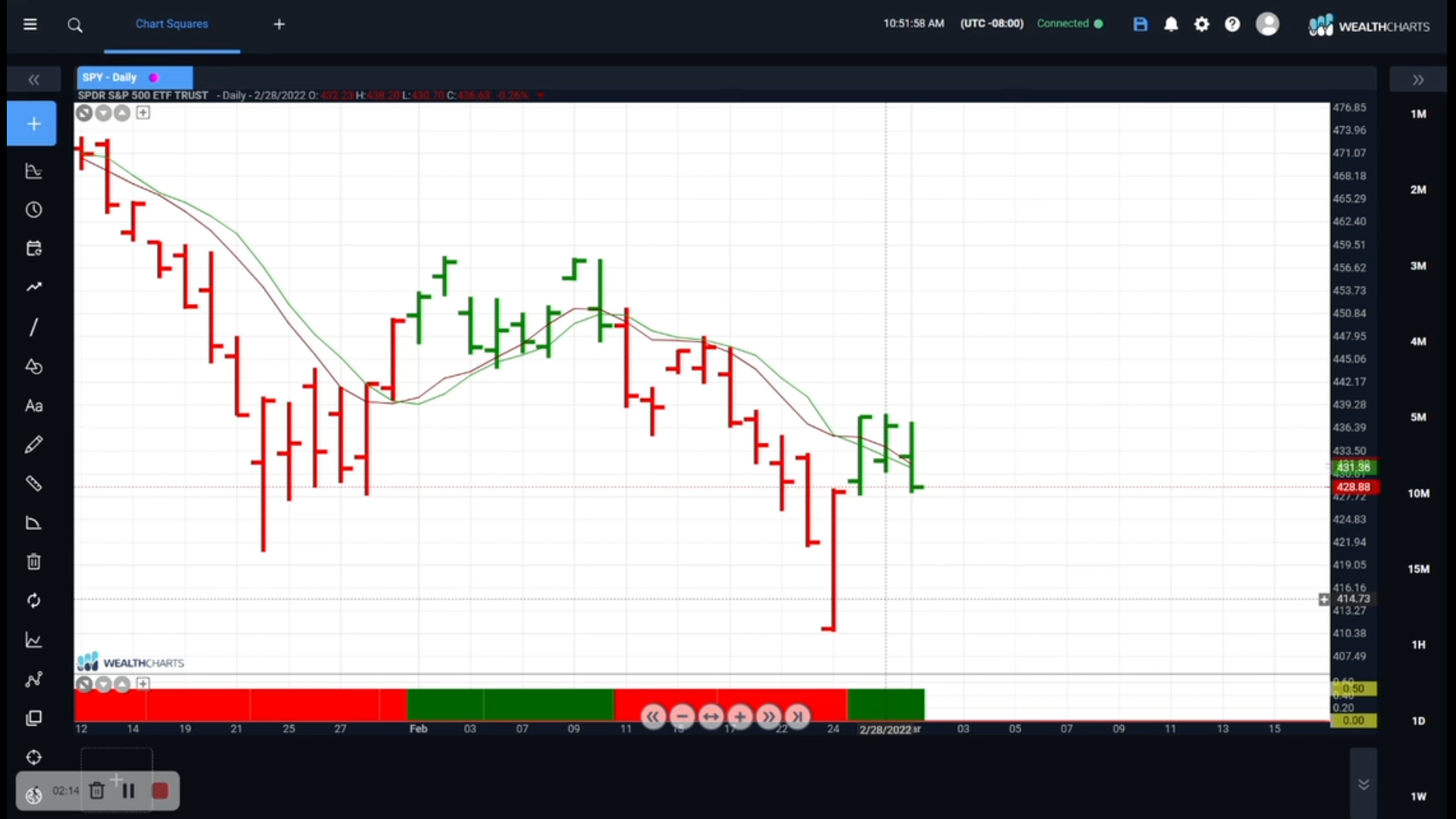Save the workspace with the floppy icon
The image size is (1456, 819).
(1140, 24)
